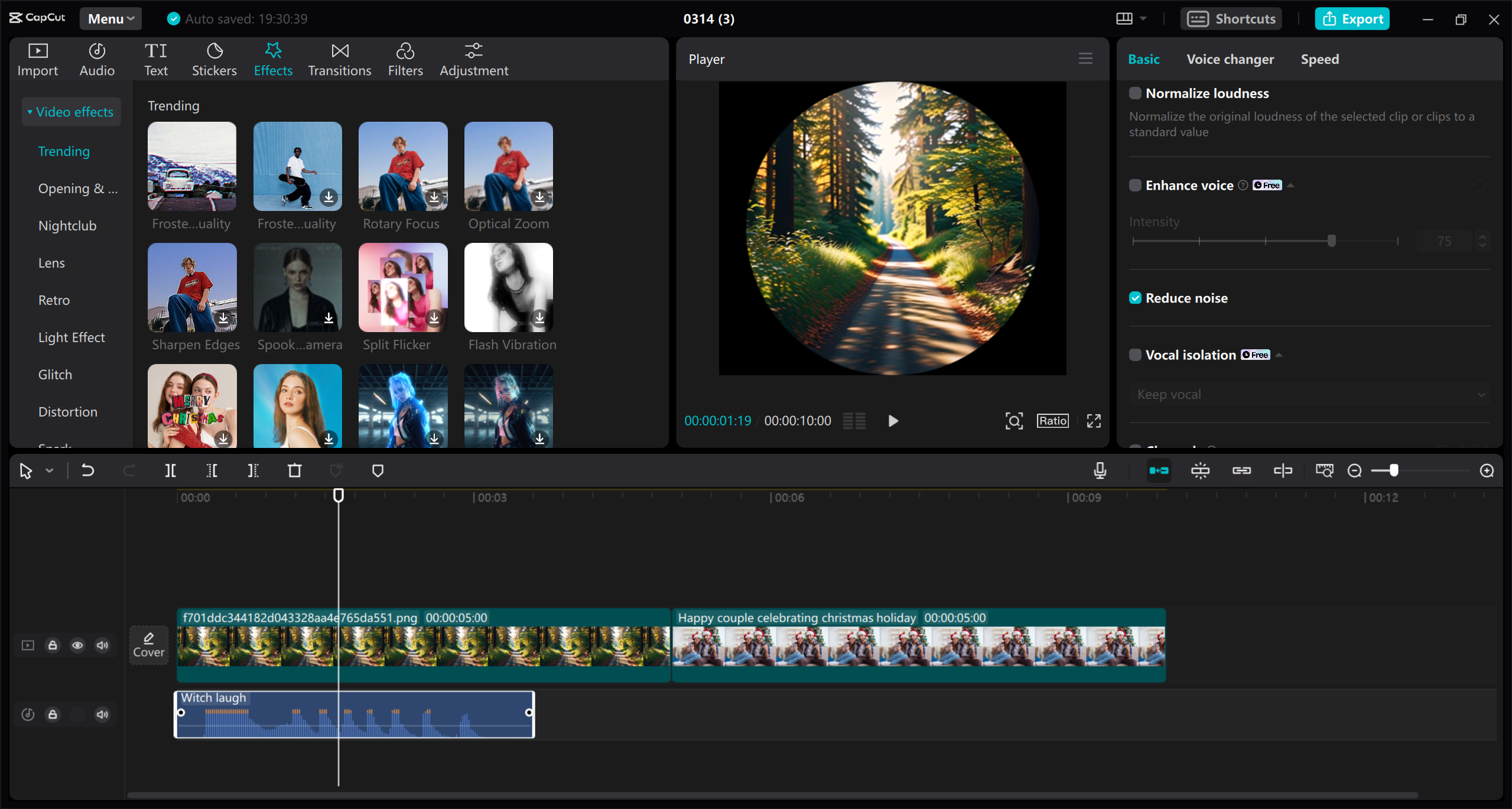Disable the Reduce noise checkbox

(1135, 298)
